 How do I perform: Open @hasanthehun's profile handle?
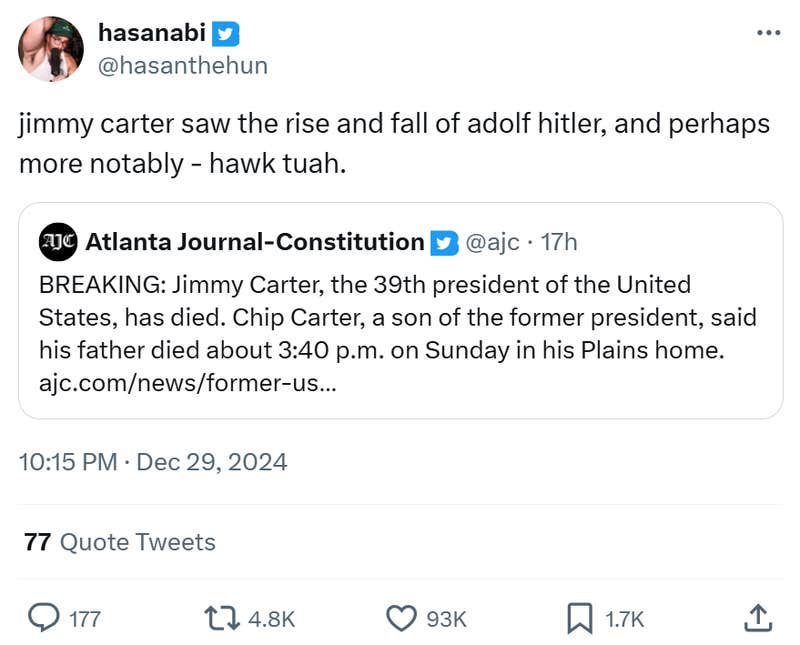[x=183, y=66]
